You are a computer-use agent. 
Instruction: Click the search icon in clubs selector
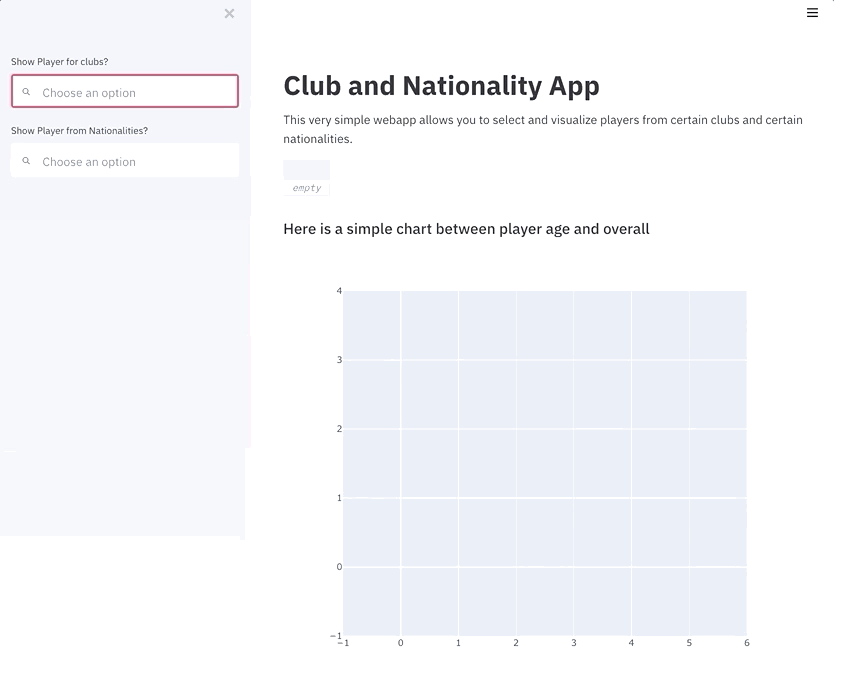point(27,92)
